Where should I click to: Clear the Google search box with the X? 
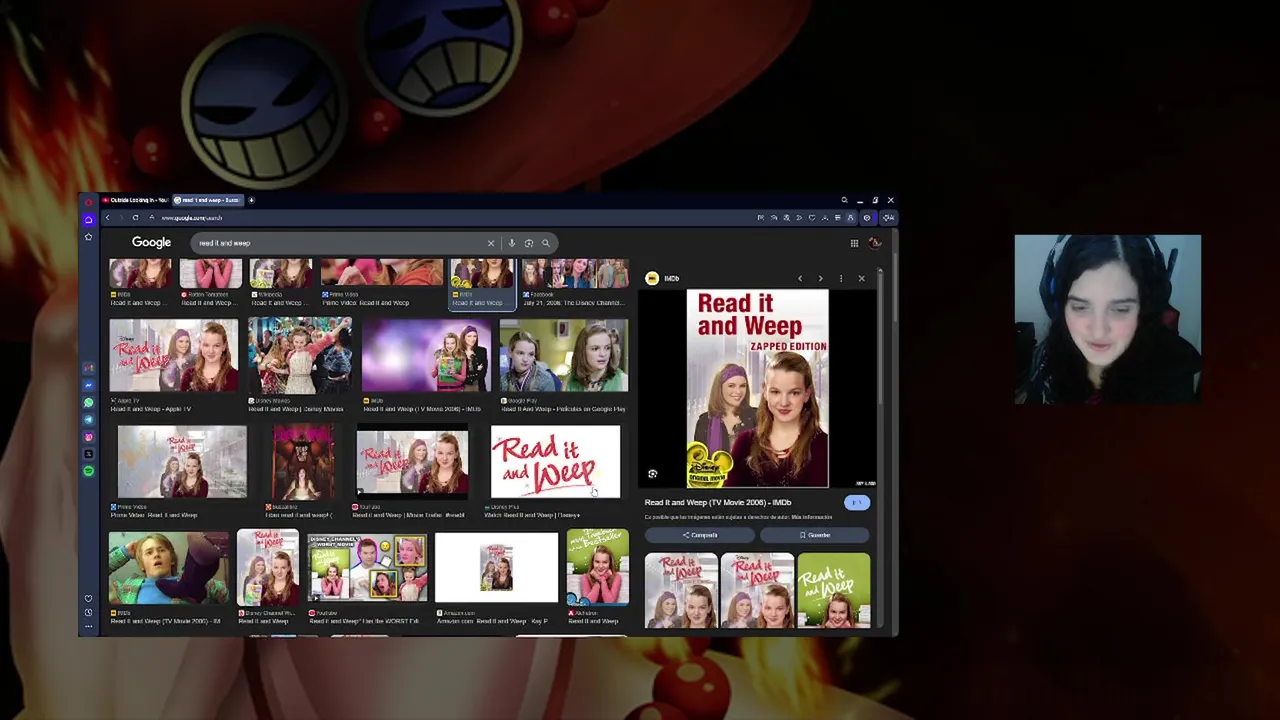click(491, 243)
